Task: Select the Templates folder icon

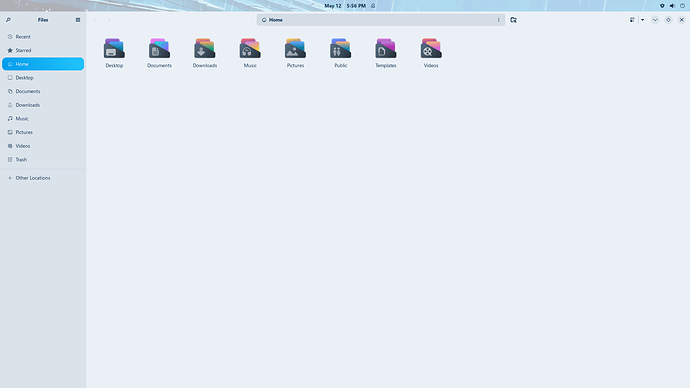Action: point(386,48)
